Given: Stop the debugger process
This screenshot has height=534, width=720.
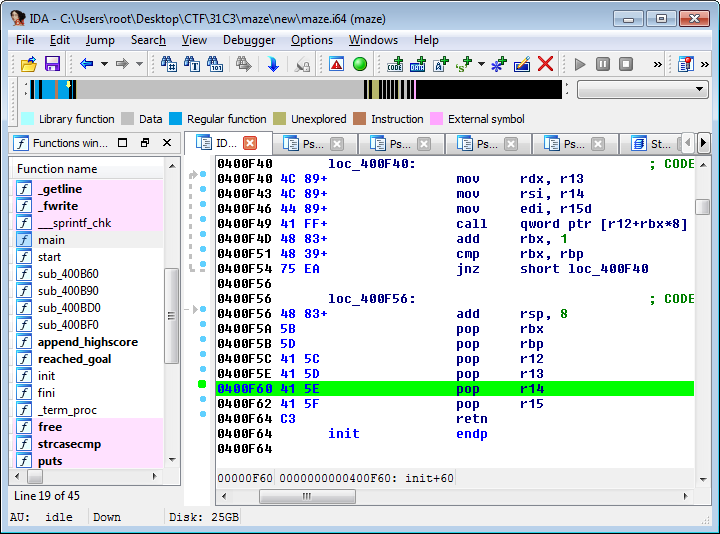Looking at the screenshot, I should [626, 64].
